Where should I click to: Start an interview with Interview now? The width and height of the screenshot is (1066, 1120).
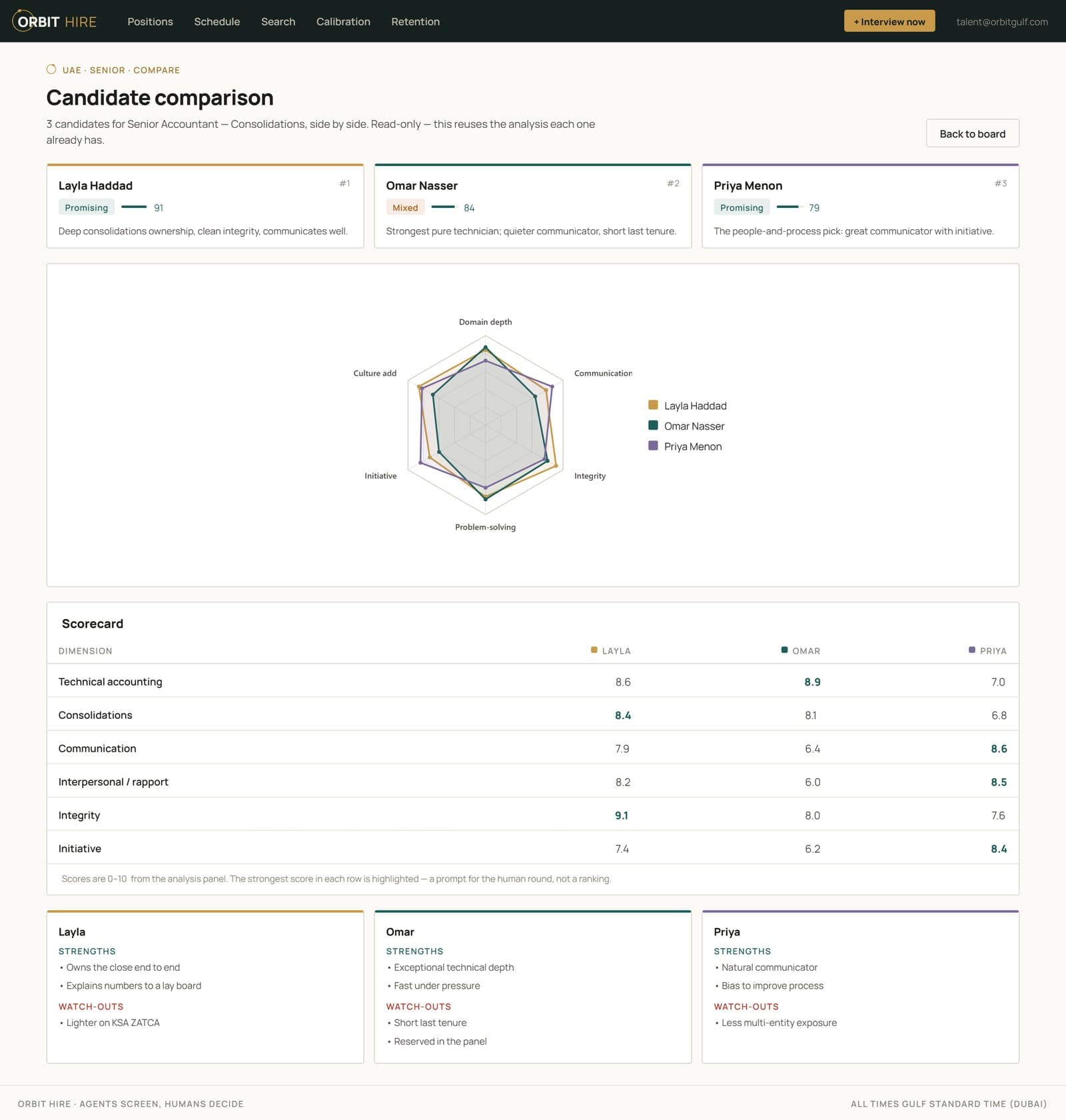coord(889,21)
